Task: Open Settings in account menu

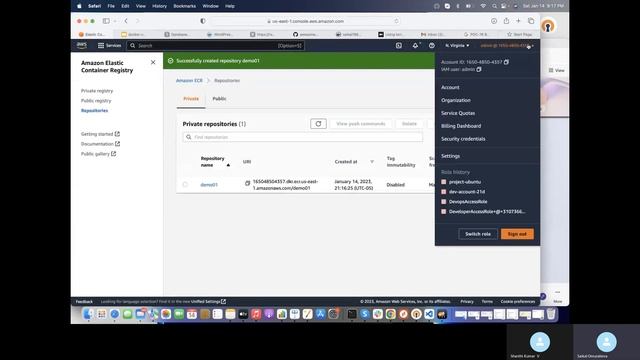Action: coord(451,156)
